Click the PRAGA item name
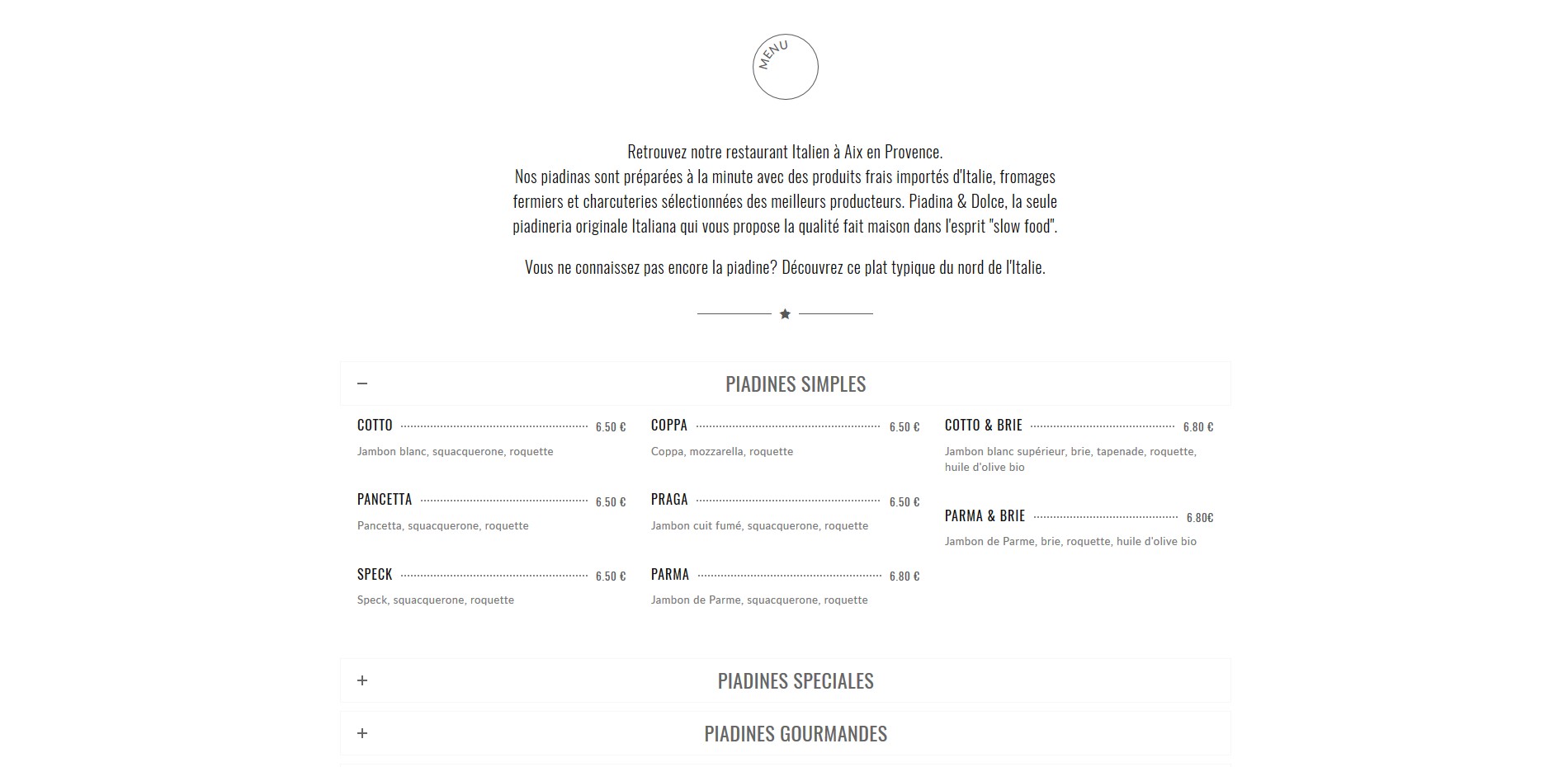 click(x=669, y=500)
